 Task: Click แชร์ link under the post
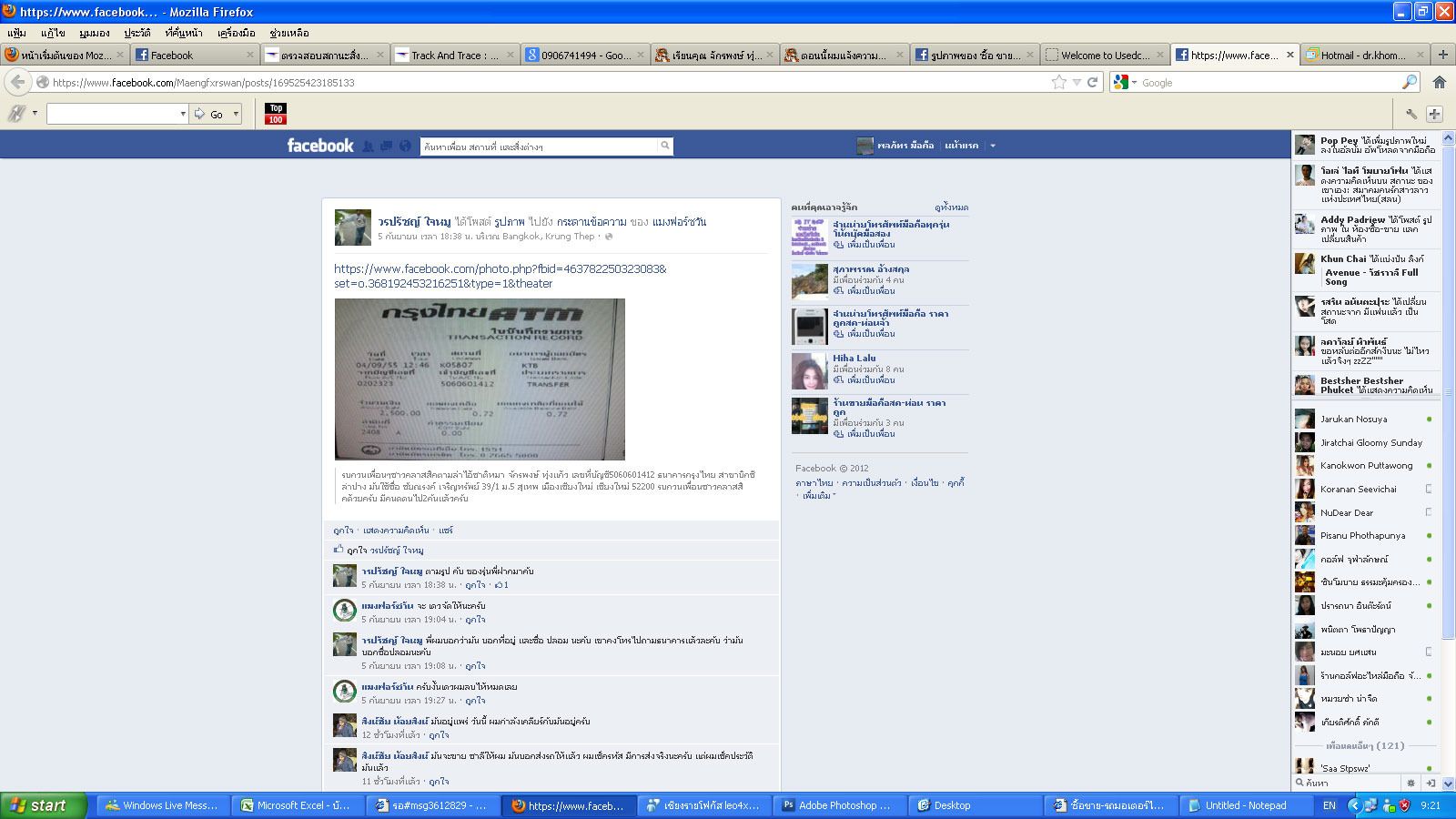446,531
